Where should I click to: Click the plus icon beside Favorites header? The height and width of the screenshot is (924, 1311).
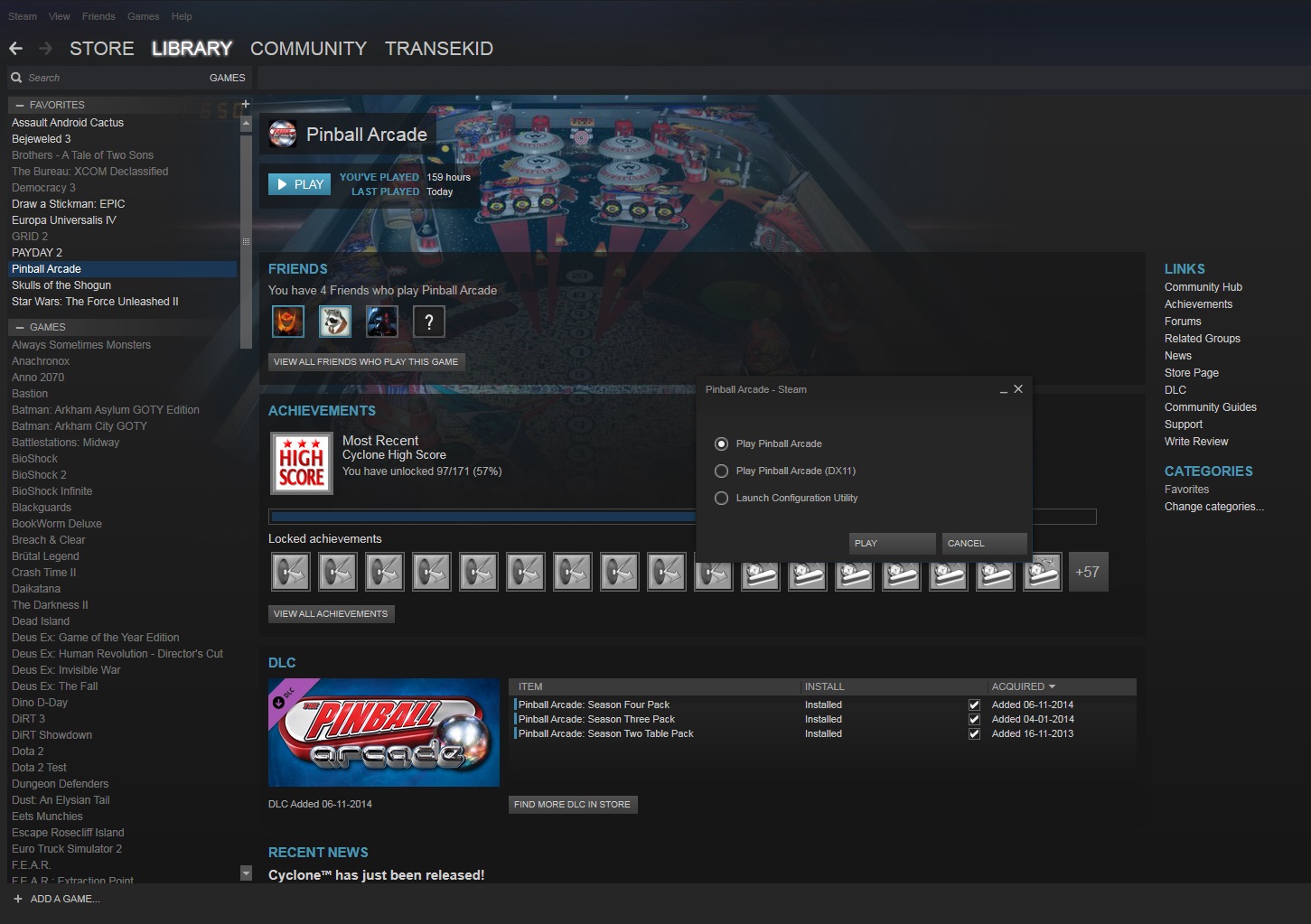click(x=246, y=104)
